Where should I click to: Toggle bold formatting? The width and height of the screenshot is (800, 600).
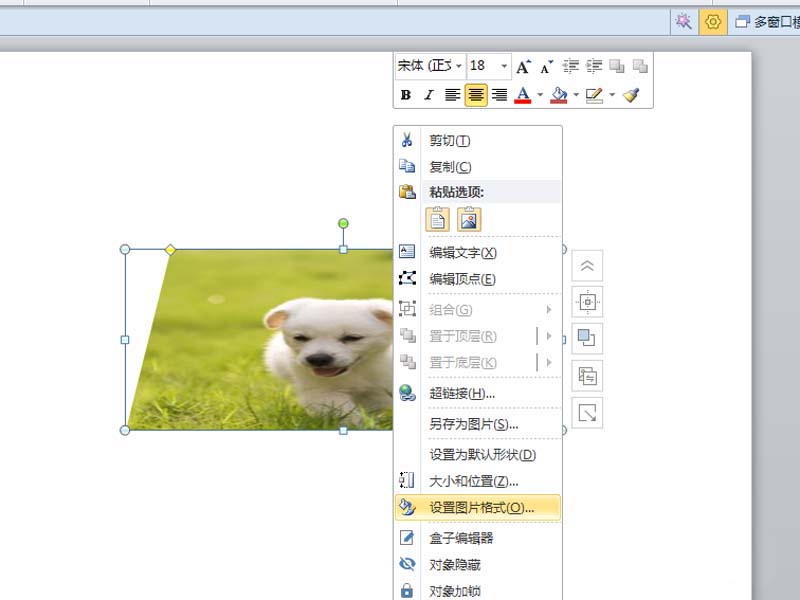pyautogui.click(x=406, y=95)
